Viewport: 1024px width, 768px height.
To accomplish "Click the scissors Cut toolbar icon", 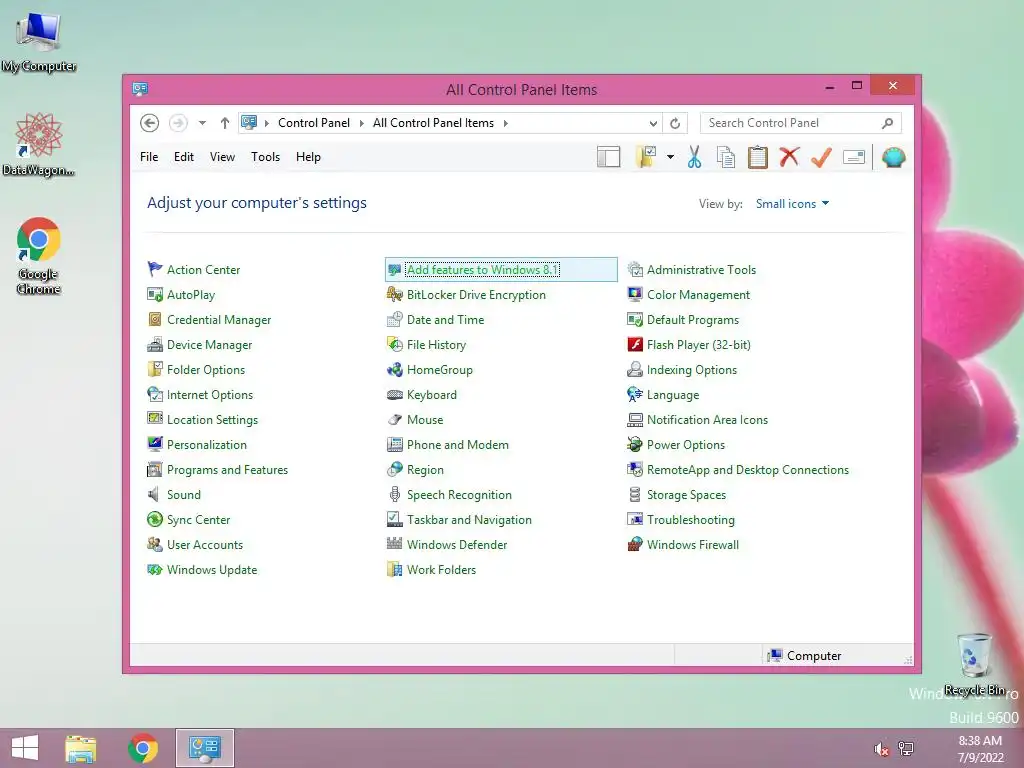I will (x=694, y=157).
